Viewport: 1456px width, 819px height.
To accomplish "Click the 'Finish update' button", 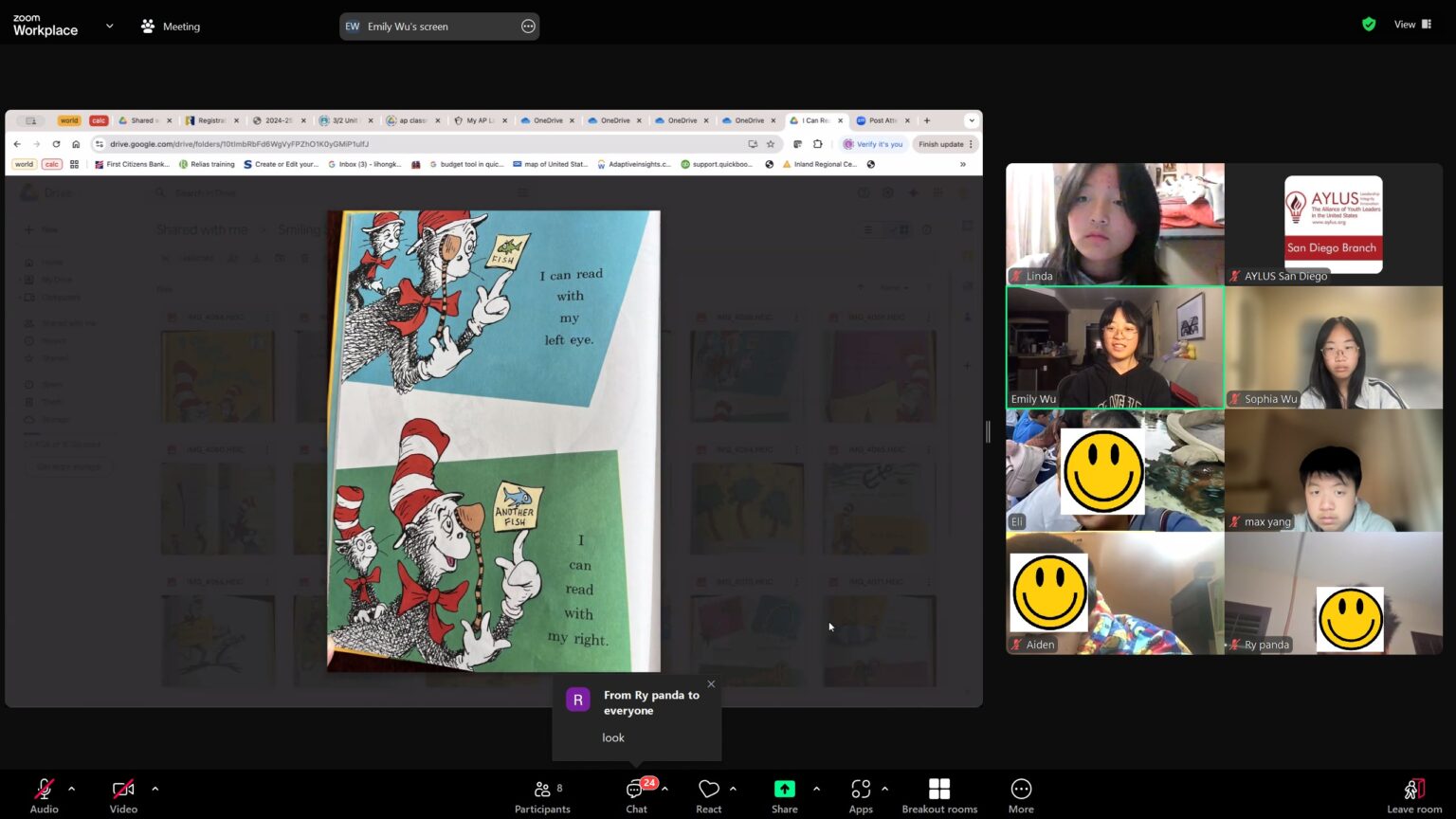I will click(x=945, y=144).
